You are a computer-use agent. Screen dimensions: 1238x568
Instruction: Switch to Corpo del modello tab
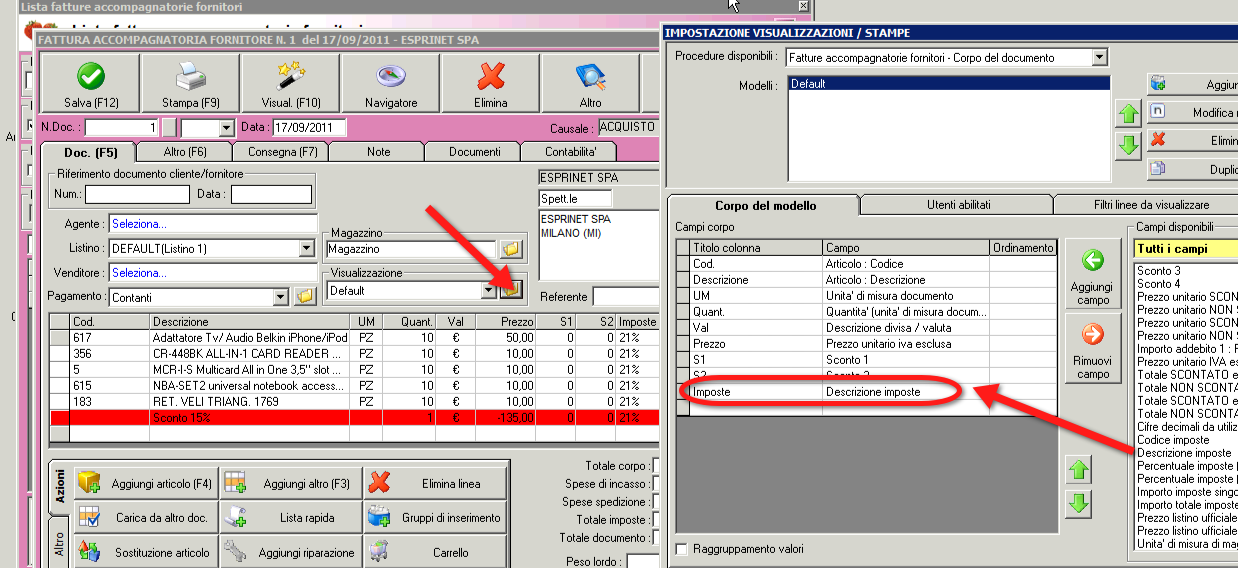coord(765,205)
